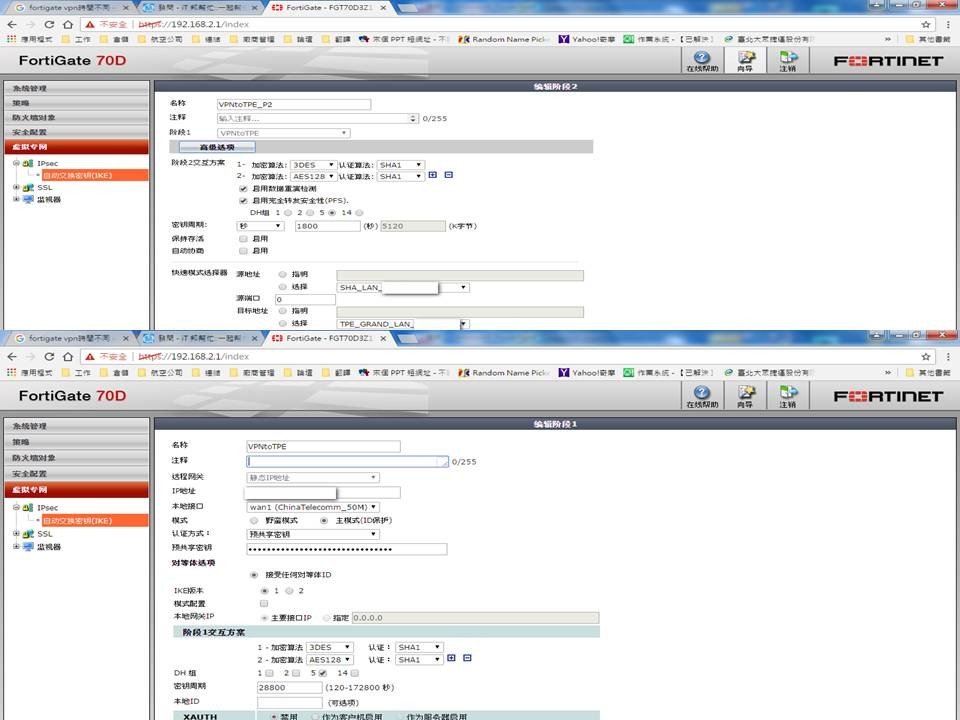Open the key lifetime unit 秒 dropdown

click(260, 226)
